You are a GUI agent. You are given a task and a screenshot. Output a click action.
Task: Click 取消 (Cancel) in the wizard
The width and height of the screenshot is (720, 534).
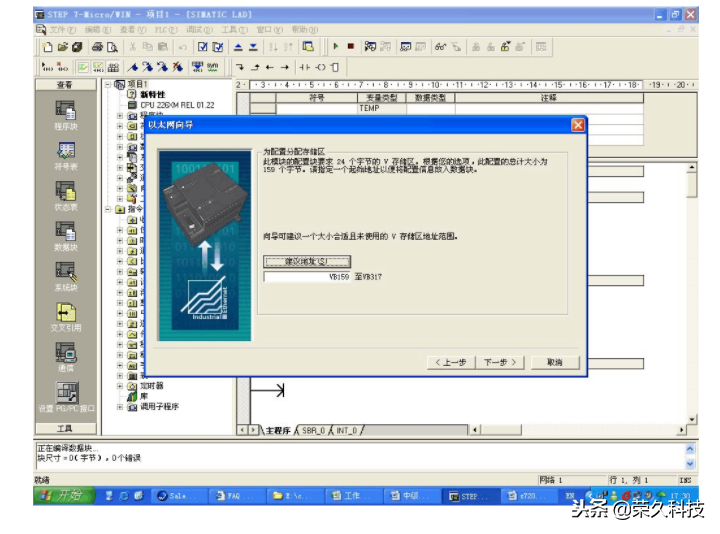coord(554,362)
